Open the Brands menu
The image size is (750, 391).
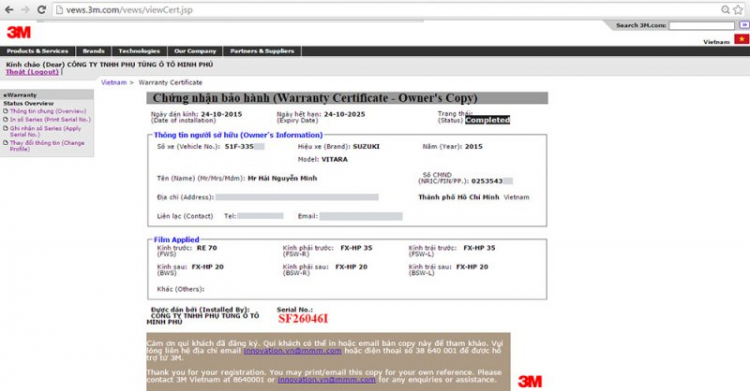(x=93, y=51)
